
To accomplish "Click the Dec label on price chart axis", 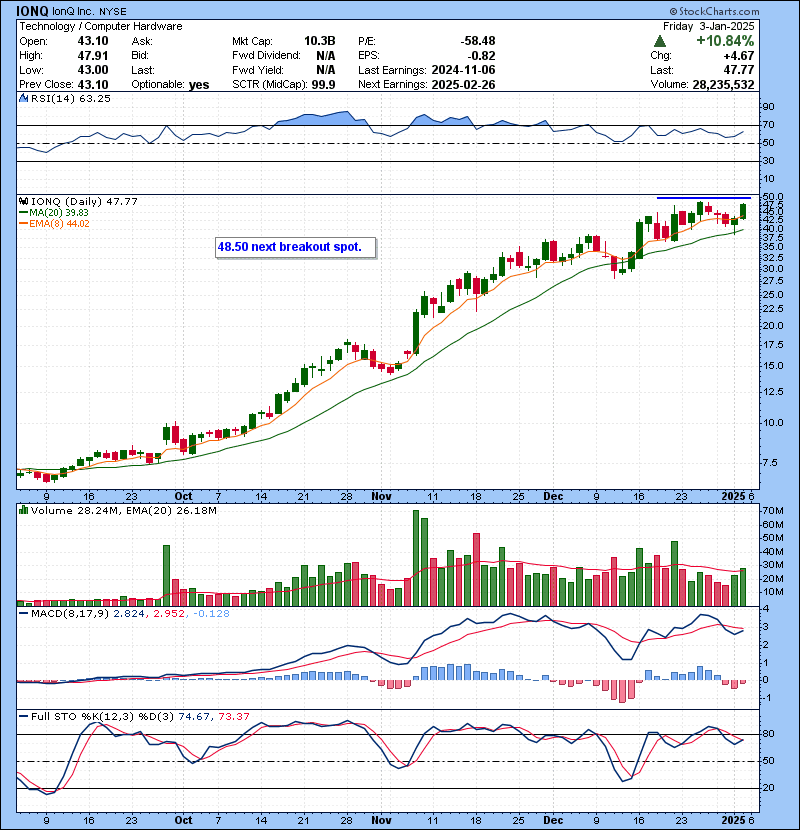I will coord(553,497).
